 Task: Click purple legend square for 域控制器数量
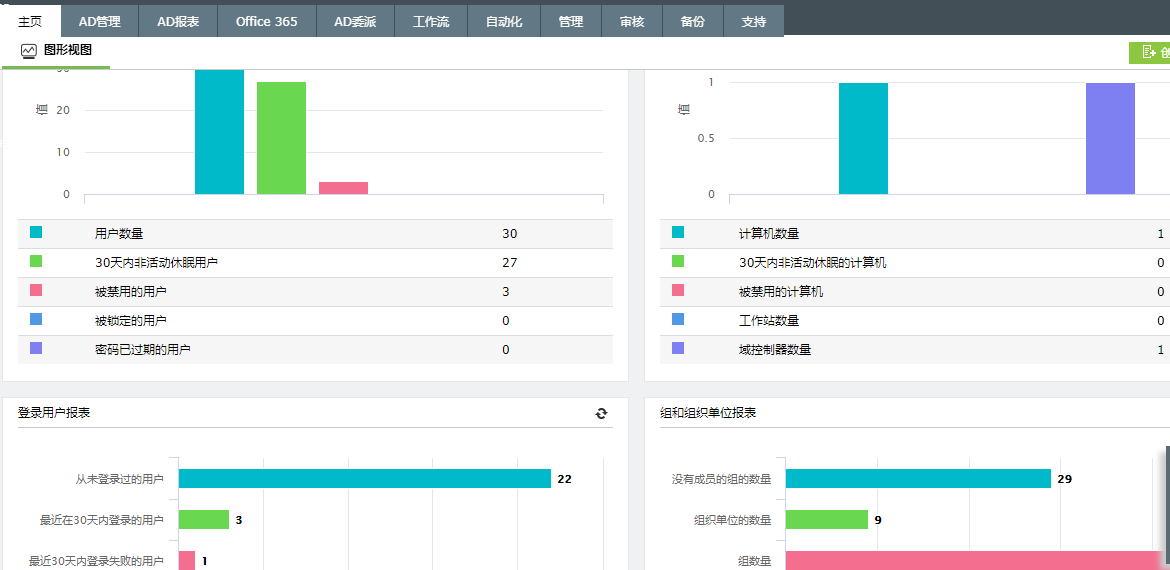click(x=678, y=348)
